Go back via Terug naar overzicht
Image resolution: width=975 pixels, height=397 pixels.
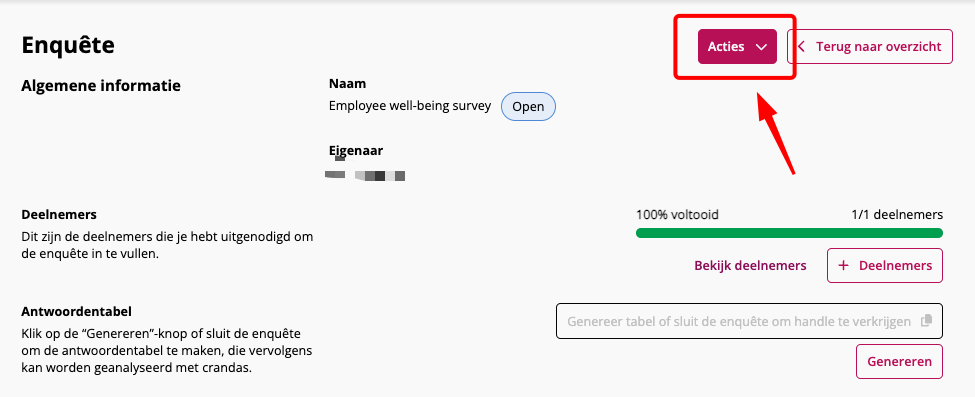pos(869,47)
